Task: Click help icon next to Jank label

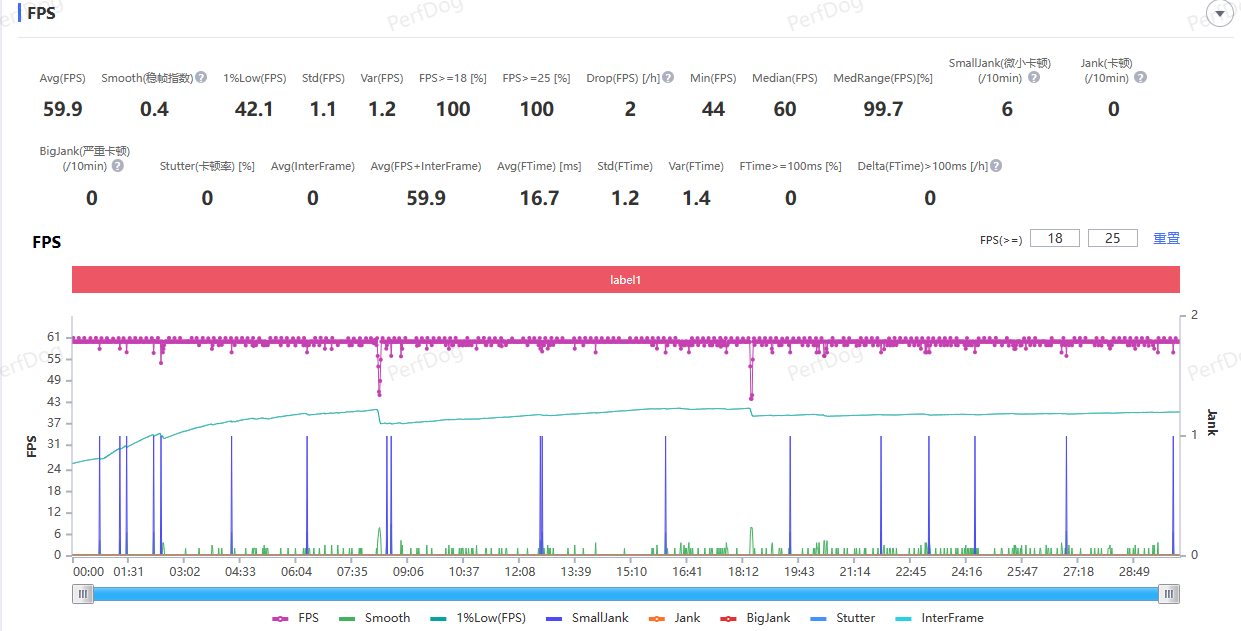Action: point(1140,77)
